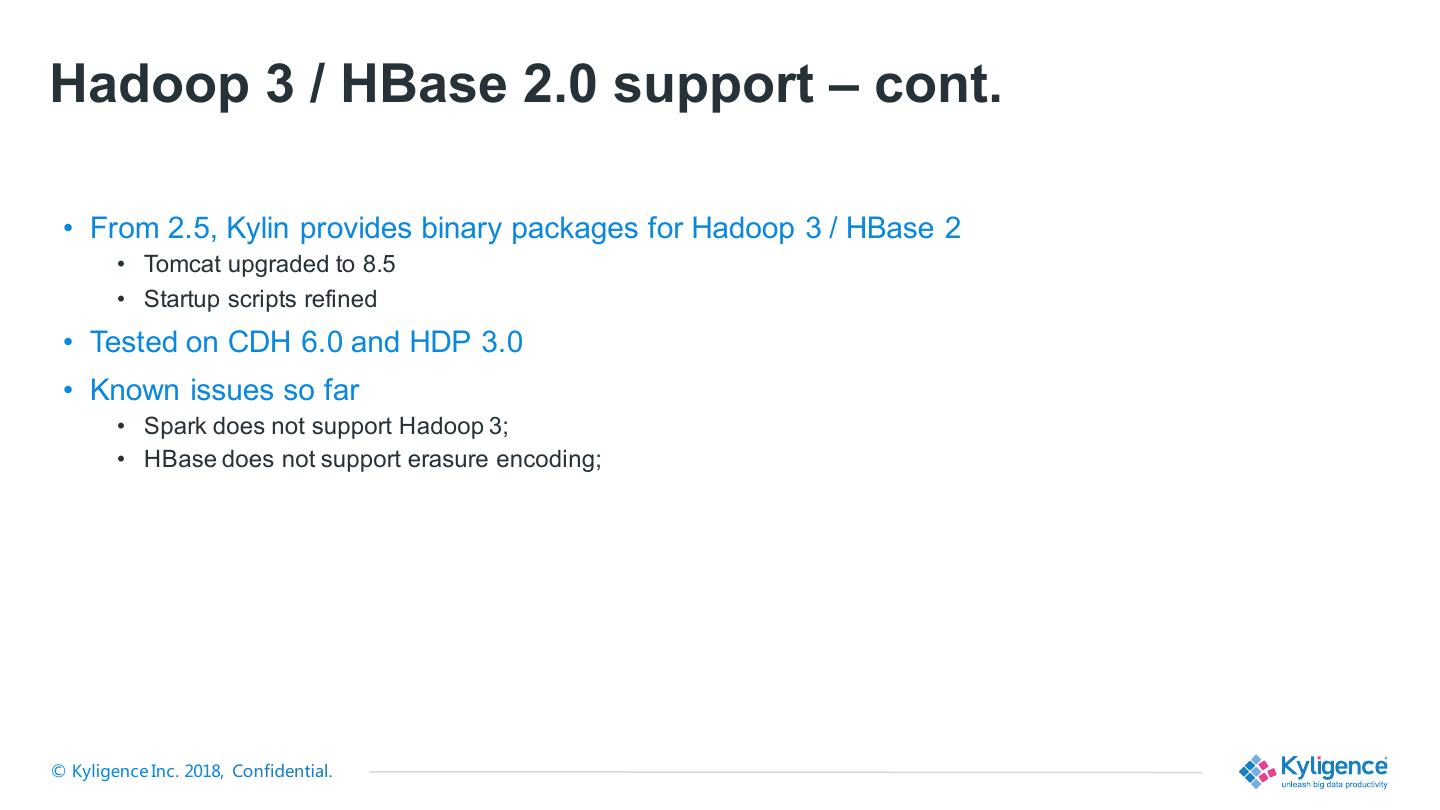Click the small bullet beside "HBase does not"
This screenshot has width=1440, height=810.
click(x=122, y=459)
